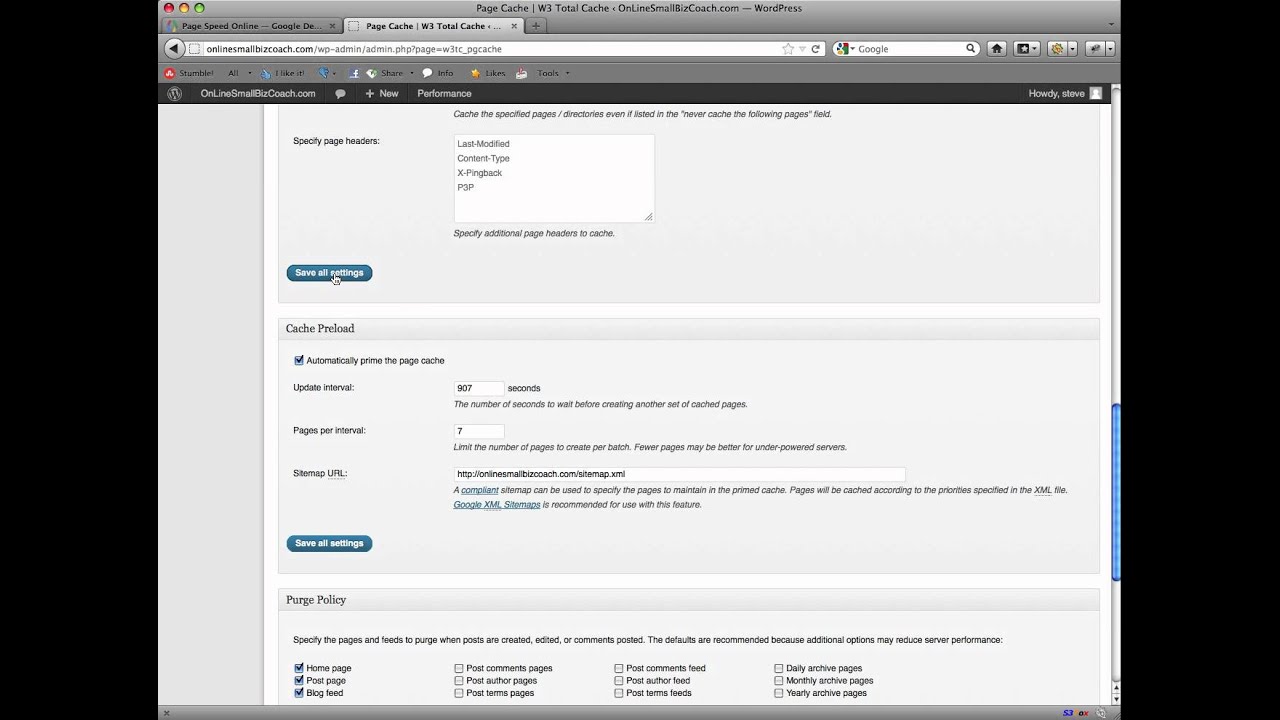Check the Daily archive pages checkbox
This screenshot has height=720, width=1280.
pos(779,668)
